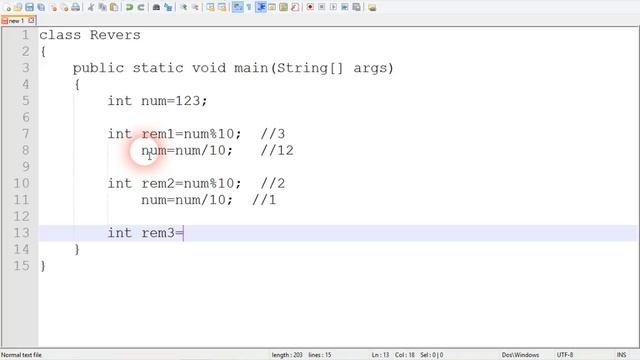Click the 'class Revers' line
The height and width of the screenshot is (360, 640).
coord(90,35)
